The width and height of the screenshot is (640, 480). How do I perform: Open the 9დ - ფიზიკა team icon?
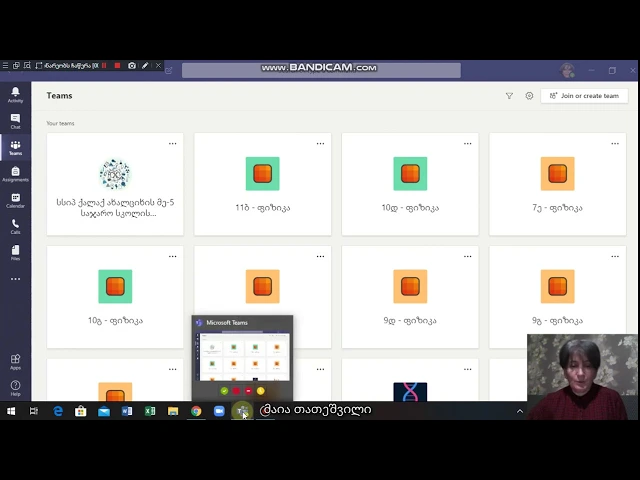coord(410,287)
